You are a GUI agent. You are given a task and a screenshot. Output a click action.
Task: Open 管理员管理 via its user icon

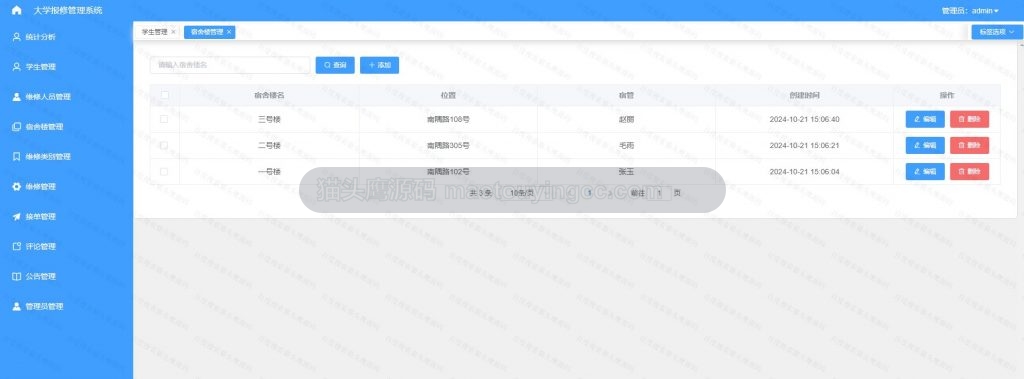tap(17, 306)
